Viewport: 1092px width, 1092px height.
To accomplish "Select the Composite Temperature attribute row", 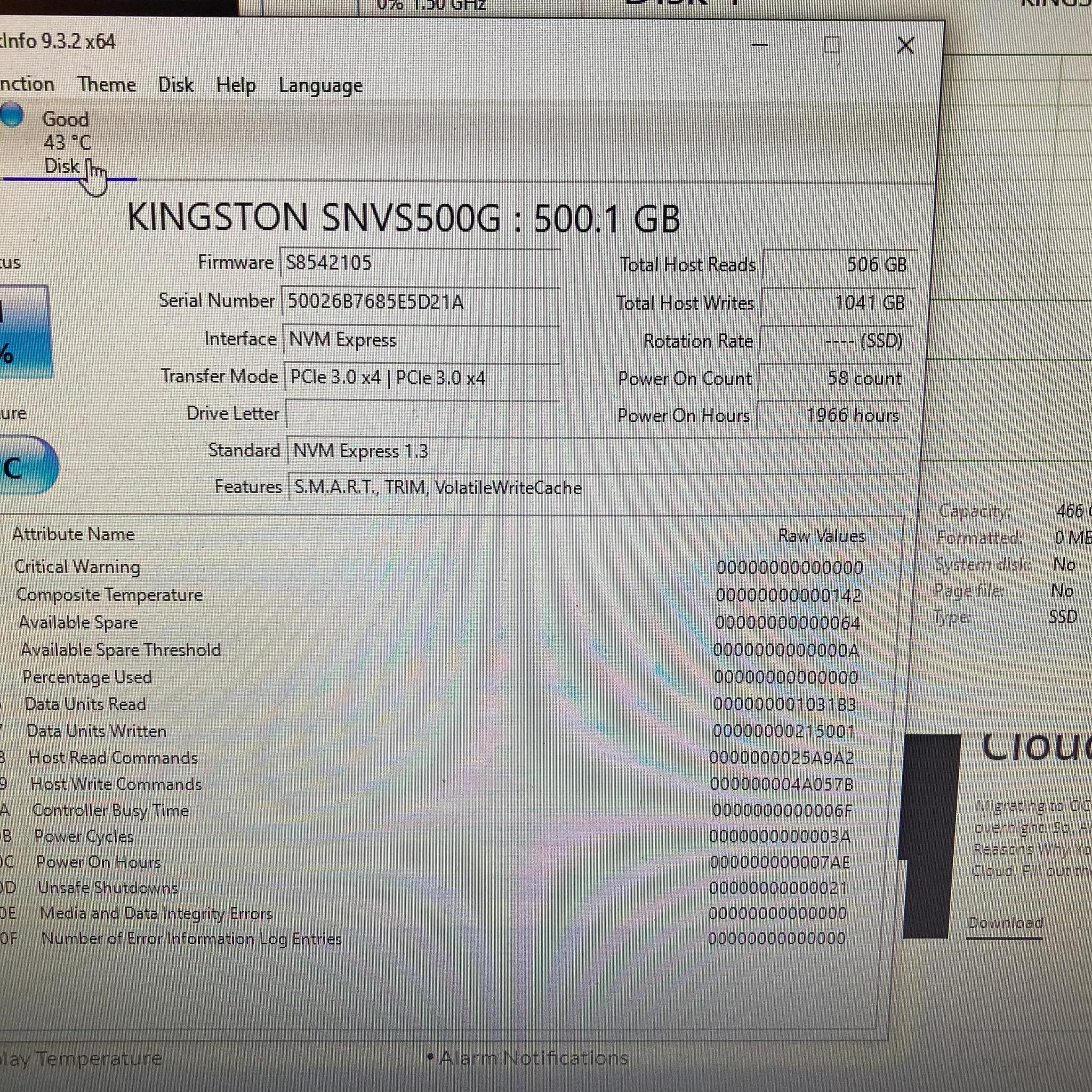I will [438, 595].
